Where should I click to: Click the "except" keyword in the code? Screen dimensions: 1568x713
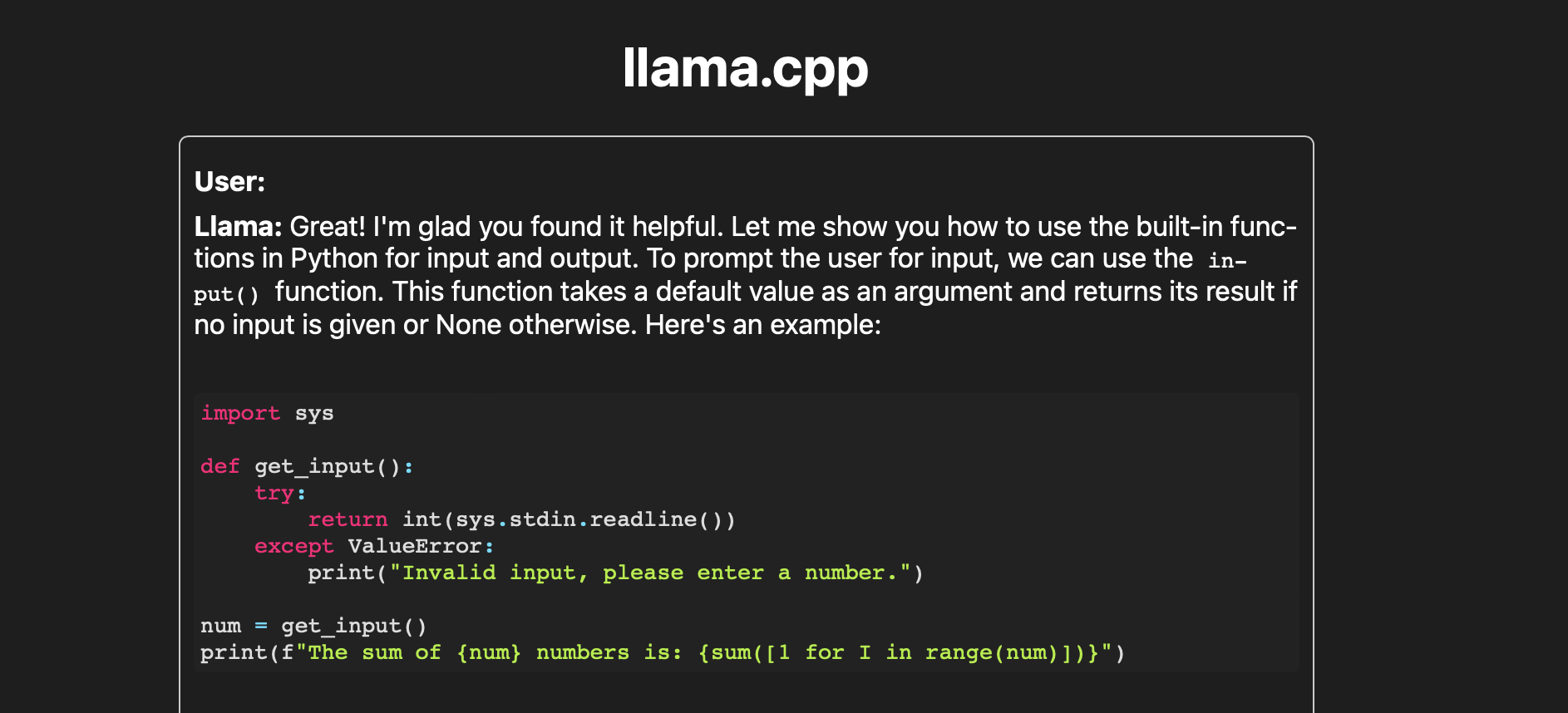point(293,546)
